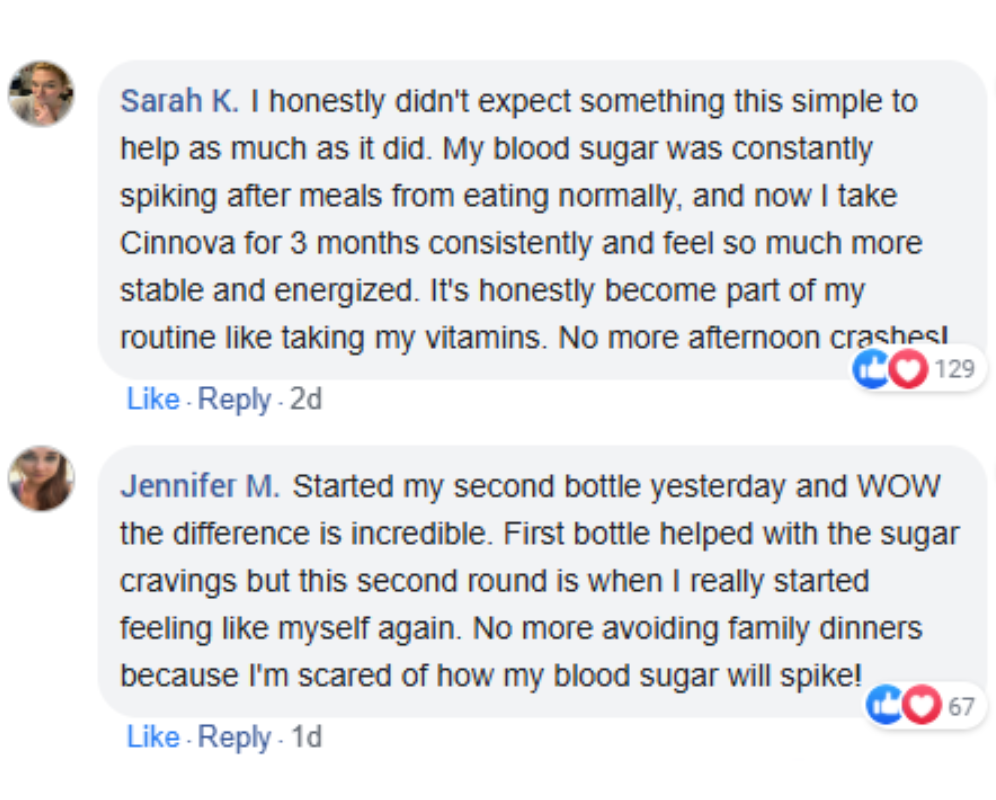Viewport: 996px width, 800px height.
Task: Reply to Jennifer M.'s comment
Action: [x=234, y=737]
